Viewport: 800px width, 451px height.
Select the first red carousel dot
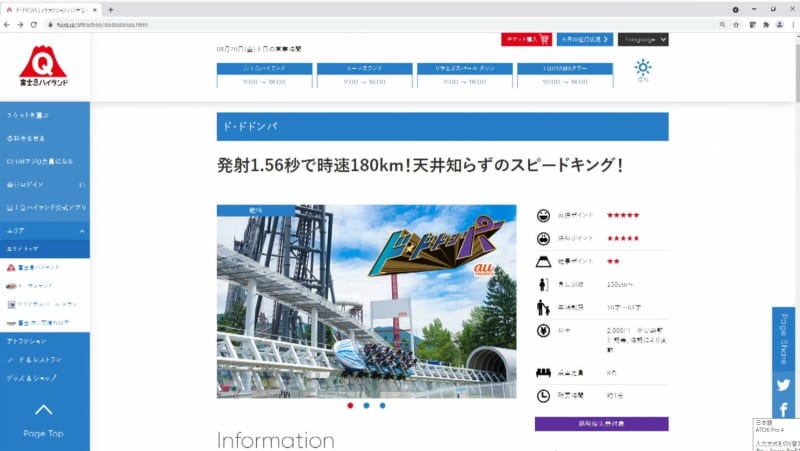pos(350,406)
